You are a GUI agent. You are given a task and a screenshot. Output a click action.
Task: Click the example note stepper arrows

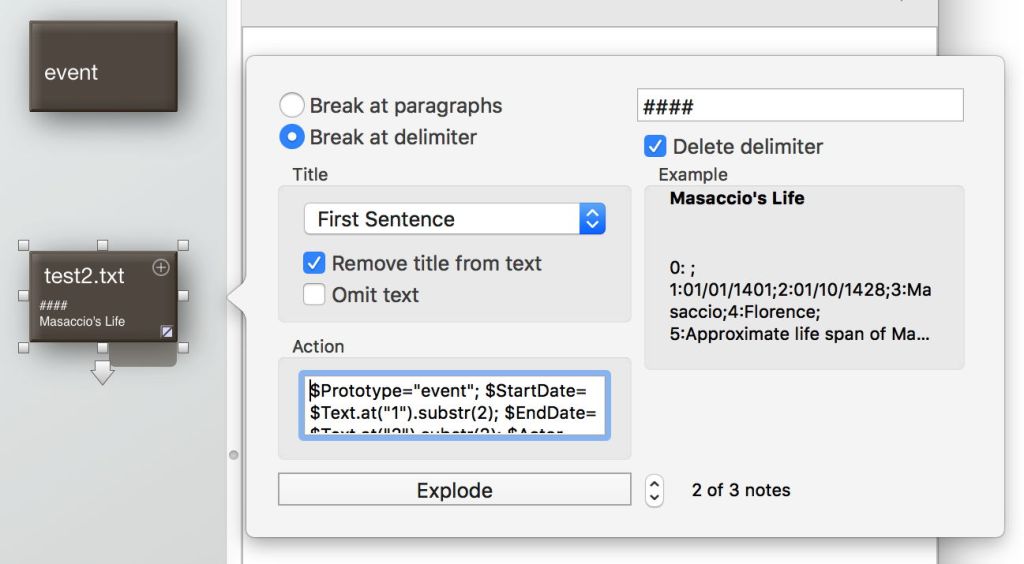(x=655, y=490)
